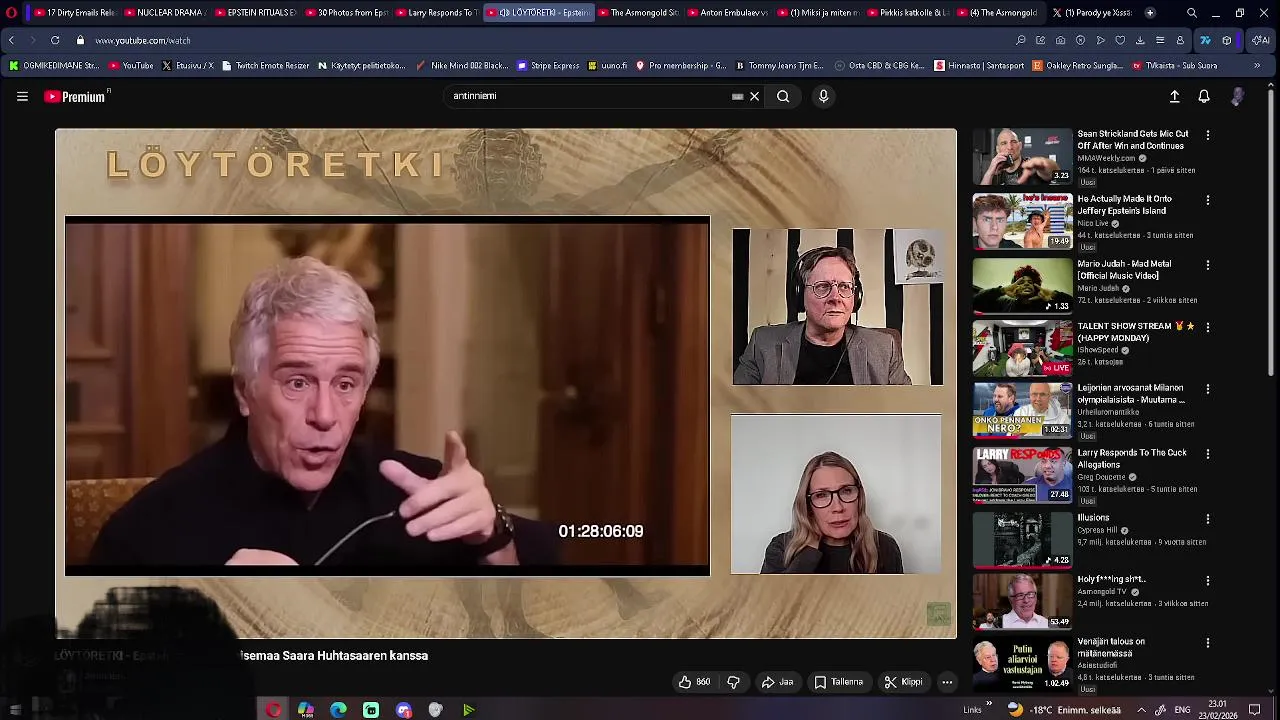Open 'He Actually Made It Onto Jeffery Epstein's Island' title
Screen dimensions: 1280x720
(1124, 205)
